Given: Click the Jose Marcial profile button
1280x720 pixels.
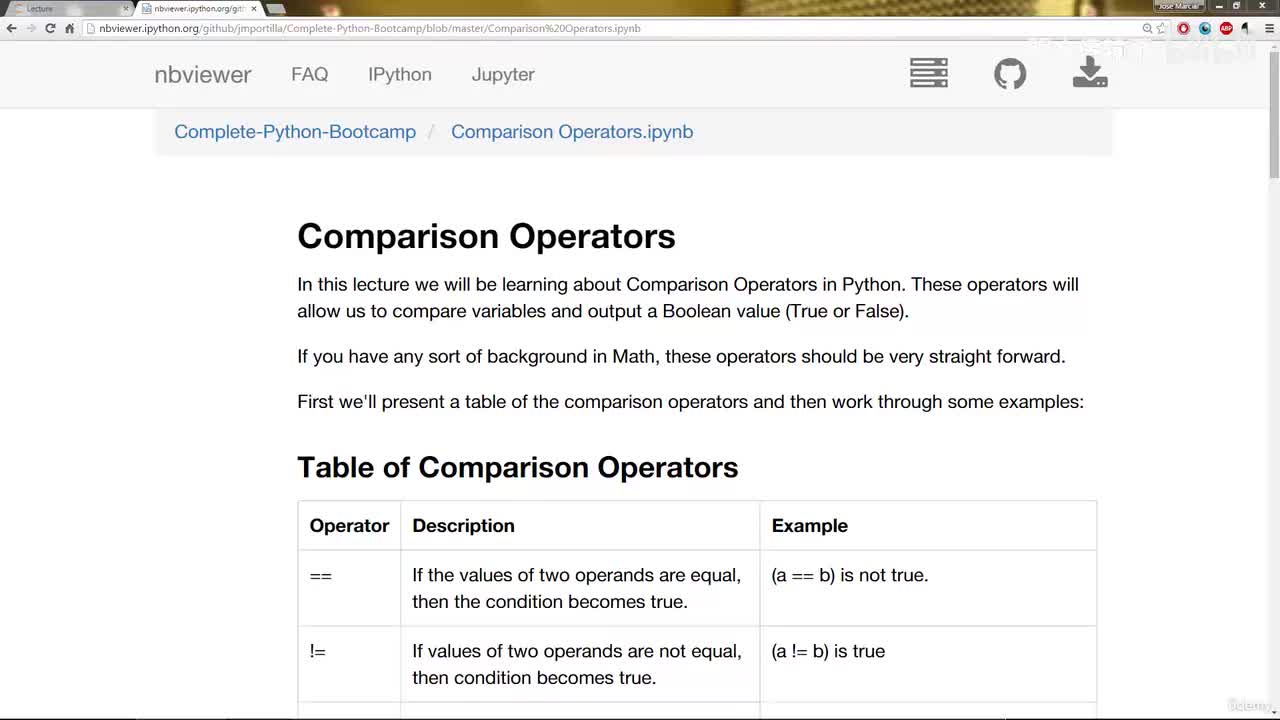Looking at the screenshot, I should coord(1178,6).
